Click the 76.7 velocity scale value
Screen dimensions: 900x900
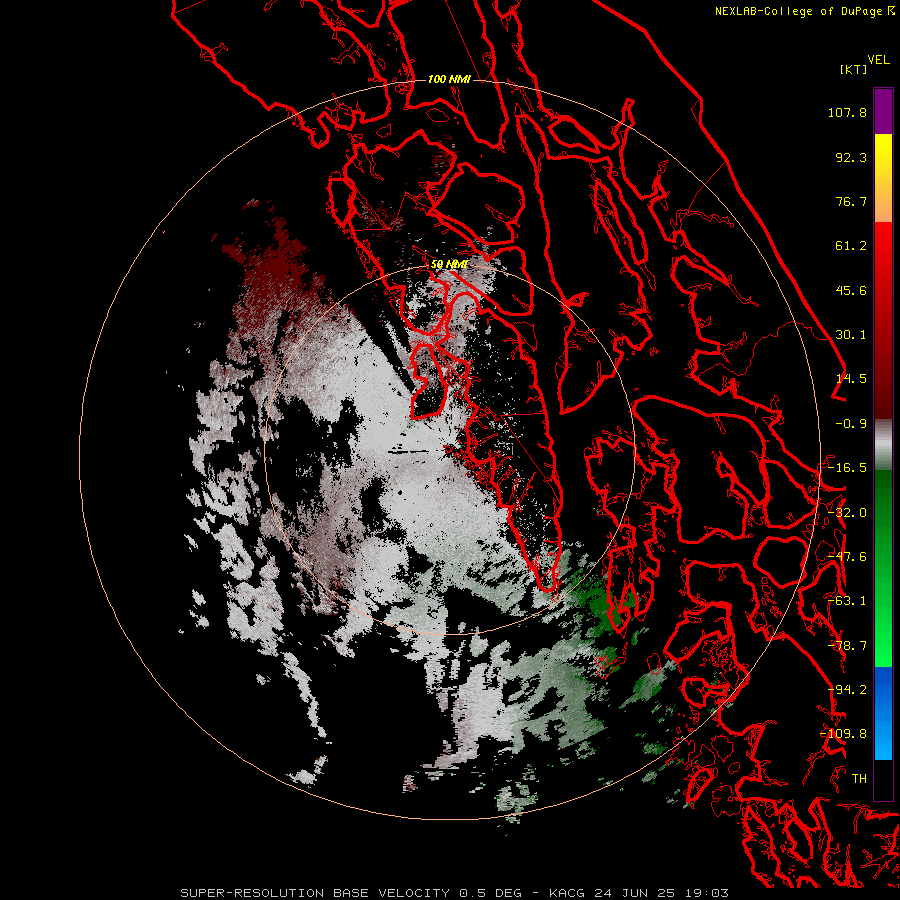coord(851,201)
